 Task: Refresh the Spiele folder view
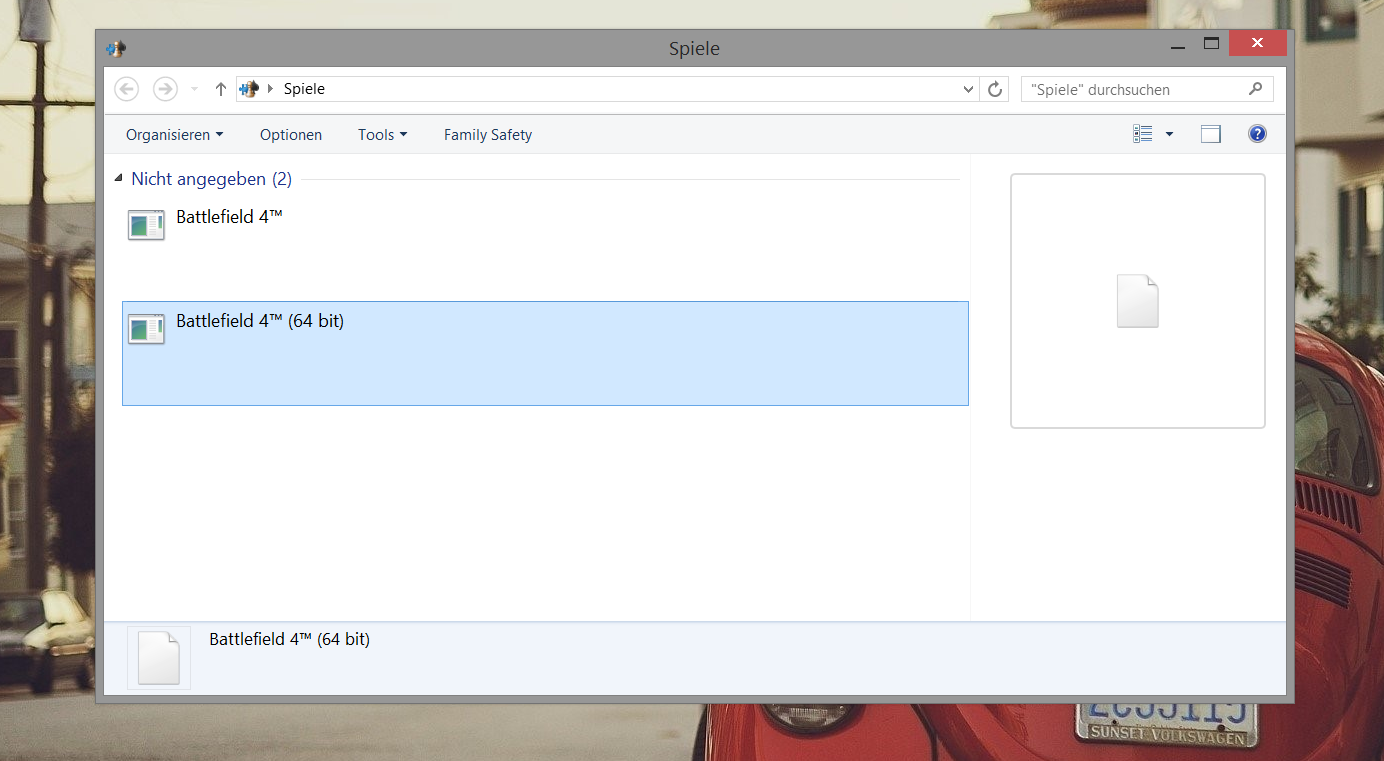pyautogui.click(x=995, y=89)
